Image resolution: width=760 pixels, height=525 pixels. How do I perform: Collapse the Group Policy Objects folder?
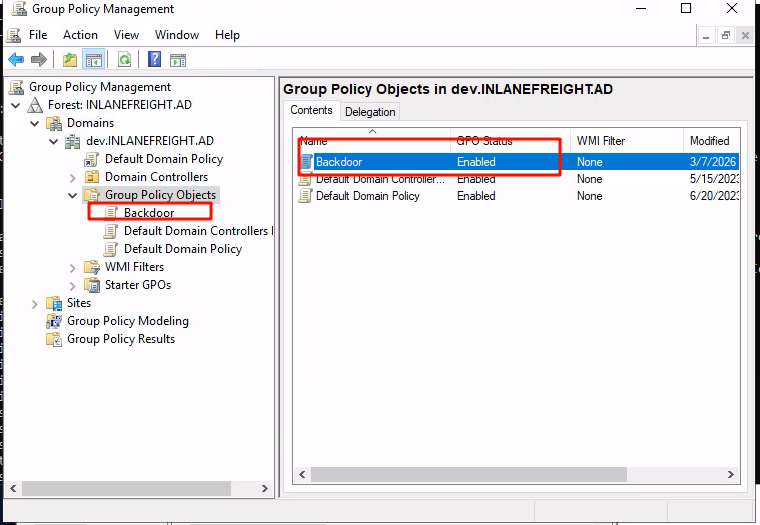tap(73, 195)
